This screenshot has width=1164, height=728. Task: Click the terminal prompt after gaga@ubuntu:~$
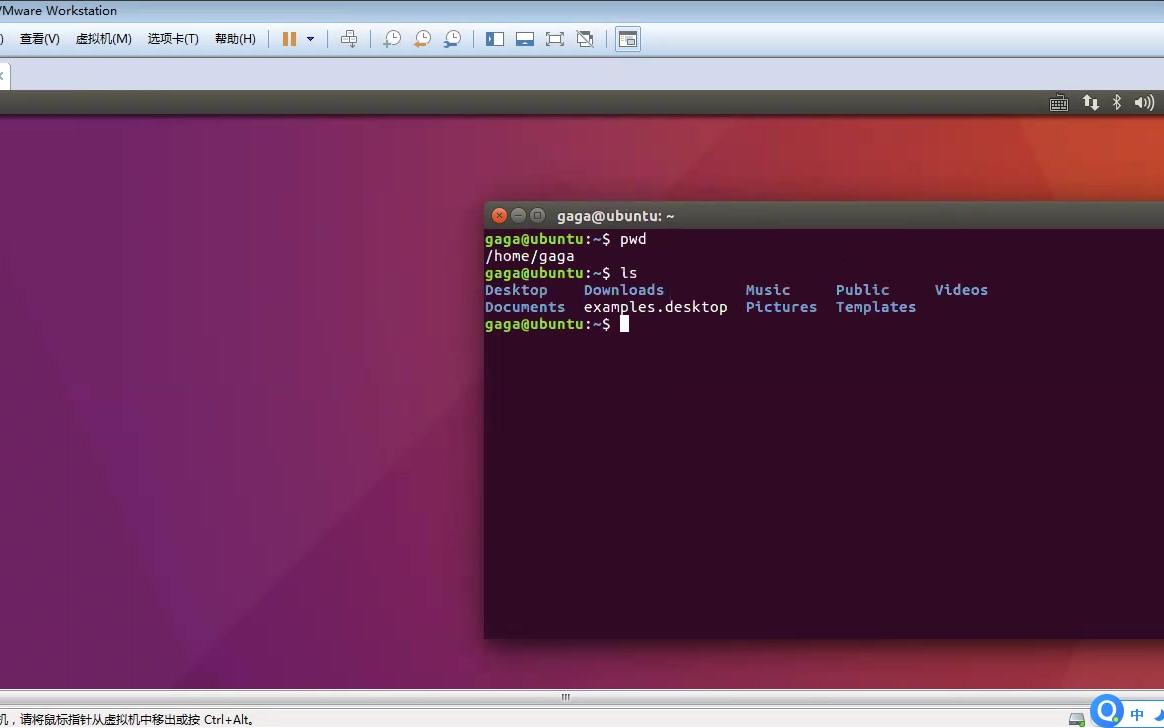tap(624, 323)
